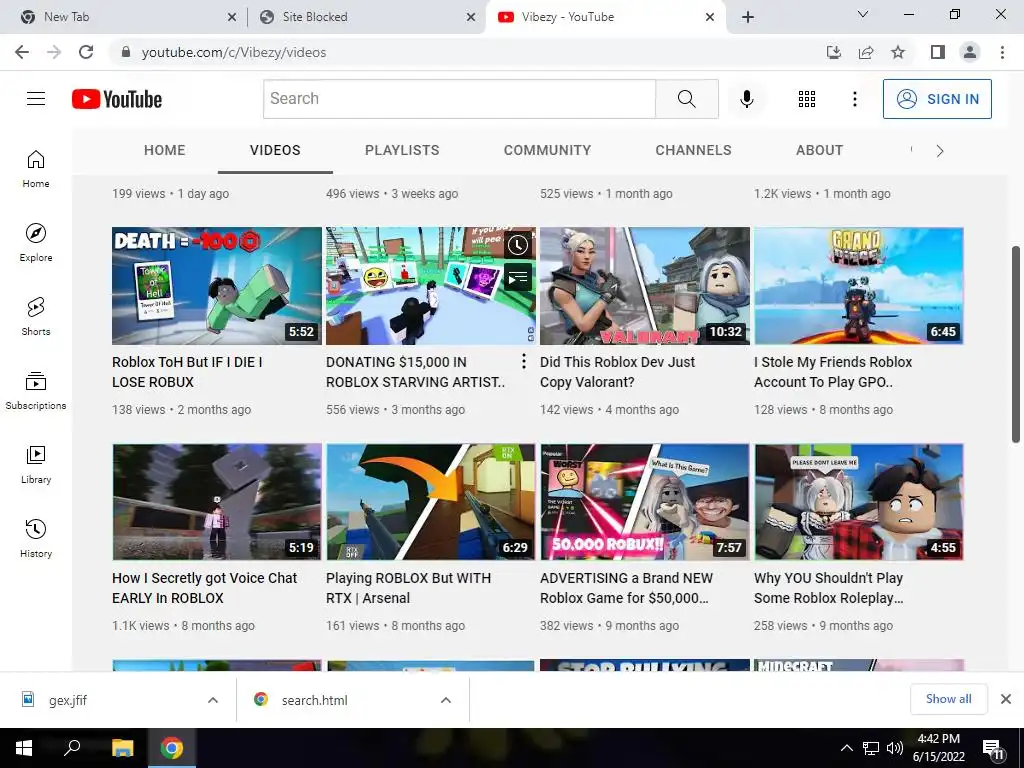Open the 50,000 ROBUX thumbnail
This screenshot has height=768, width=1024.
[x=645, y=502]
